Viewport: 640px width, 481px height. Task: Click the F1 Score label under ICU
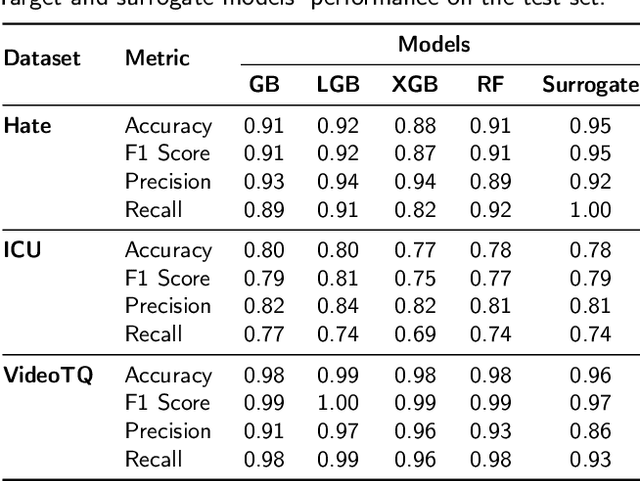coord(167,278)
